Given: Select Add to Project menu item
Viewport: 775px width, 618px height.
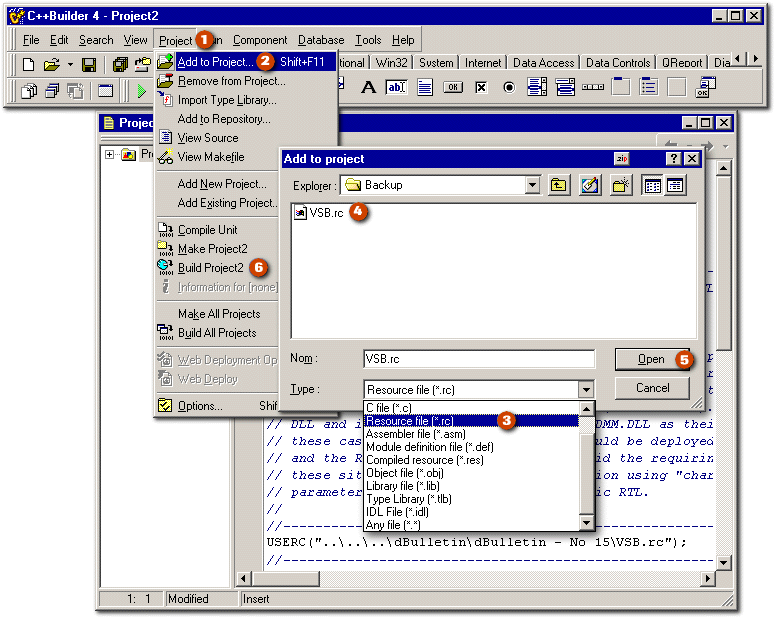Looking at the screenshot, I should pyautogui.click(x=246, y=62).
